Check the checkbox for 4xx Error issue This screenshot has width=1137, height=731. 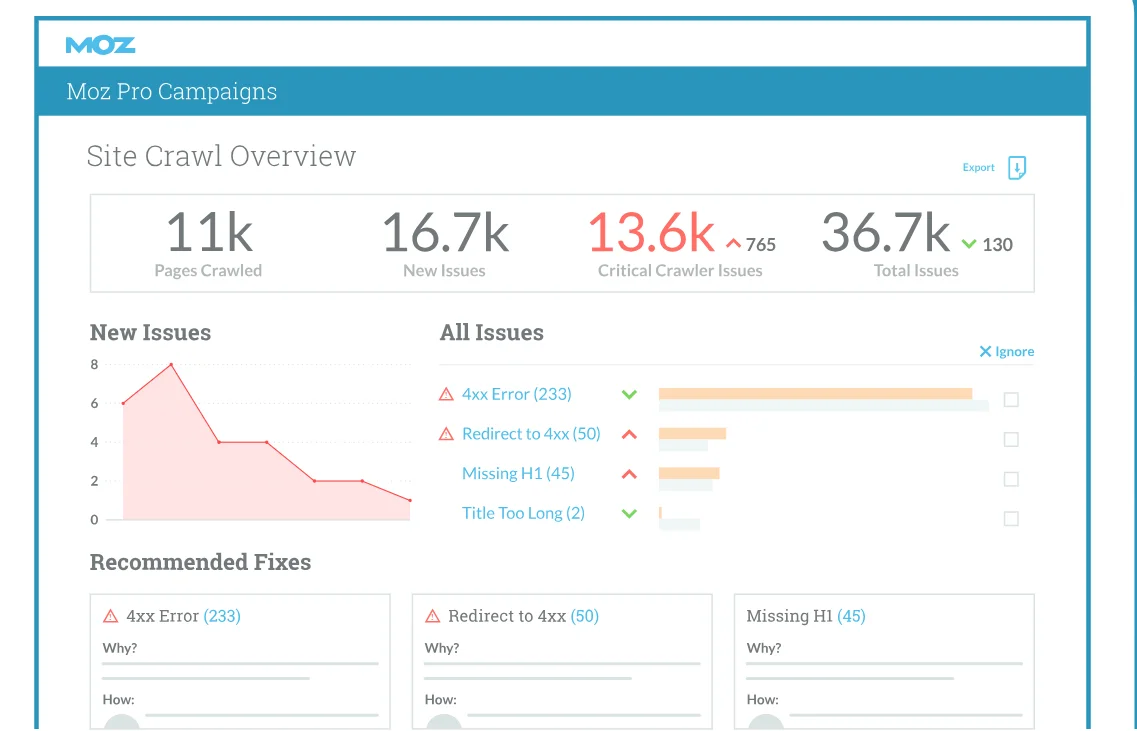point(1010,399)
